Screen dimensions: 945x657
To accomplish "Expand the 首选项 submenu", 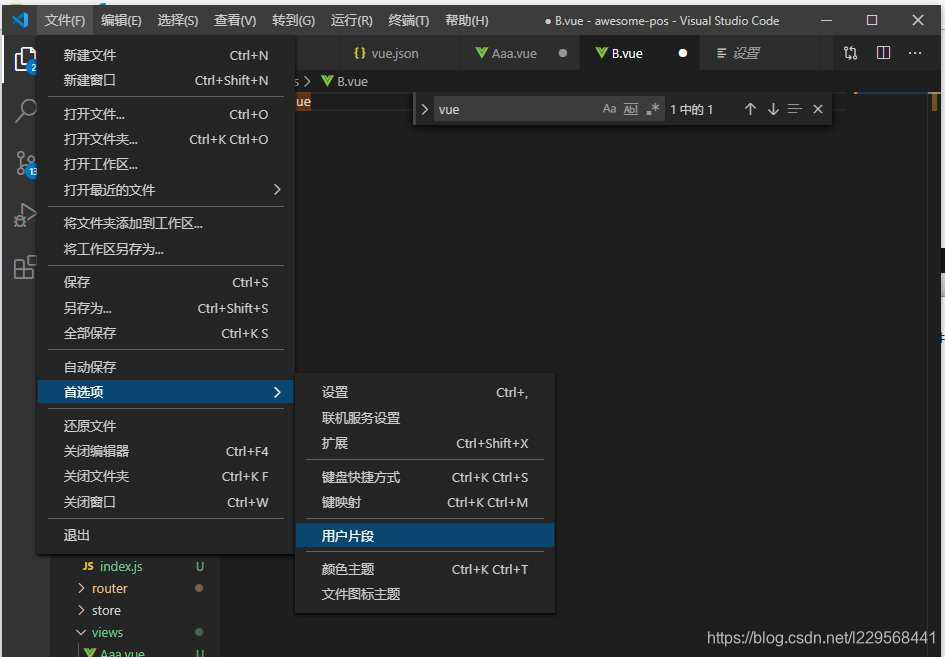I will click(166, 392).
